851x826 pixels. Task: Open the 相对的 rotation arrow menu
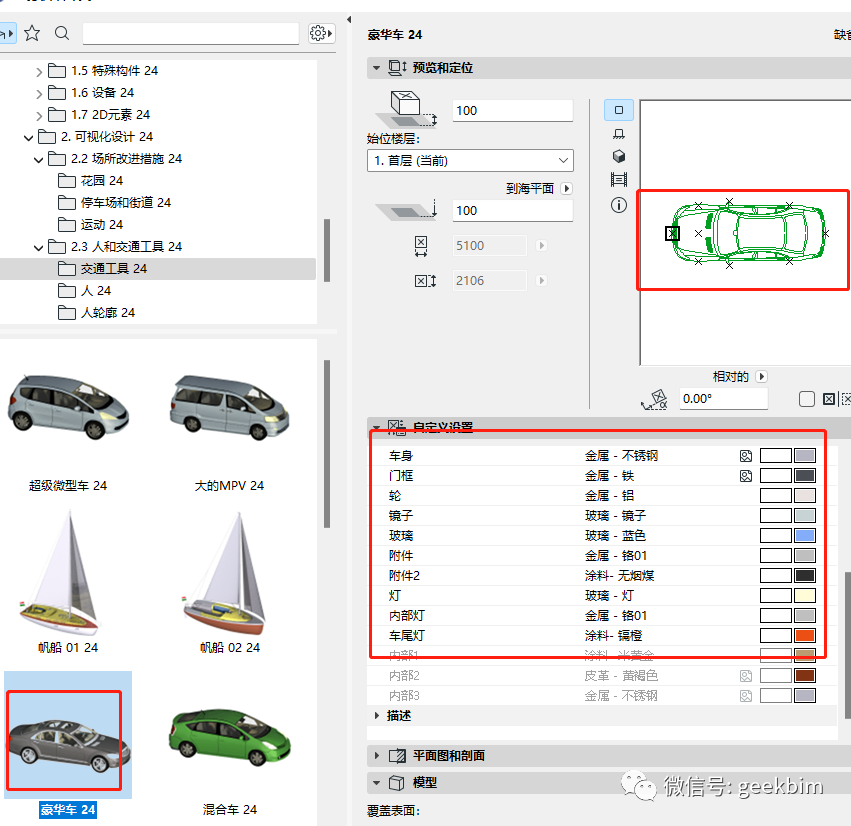click(761, 377)
